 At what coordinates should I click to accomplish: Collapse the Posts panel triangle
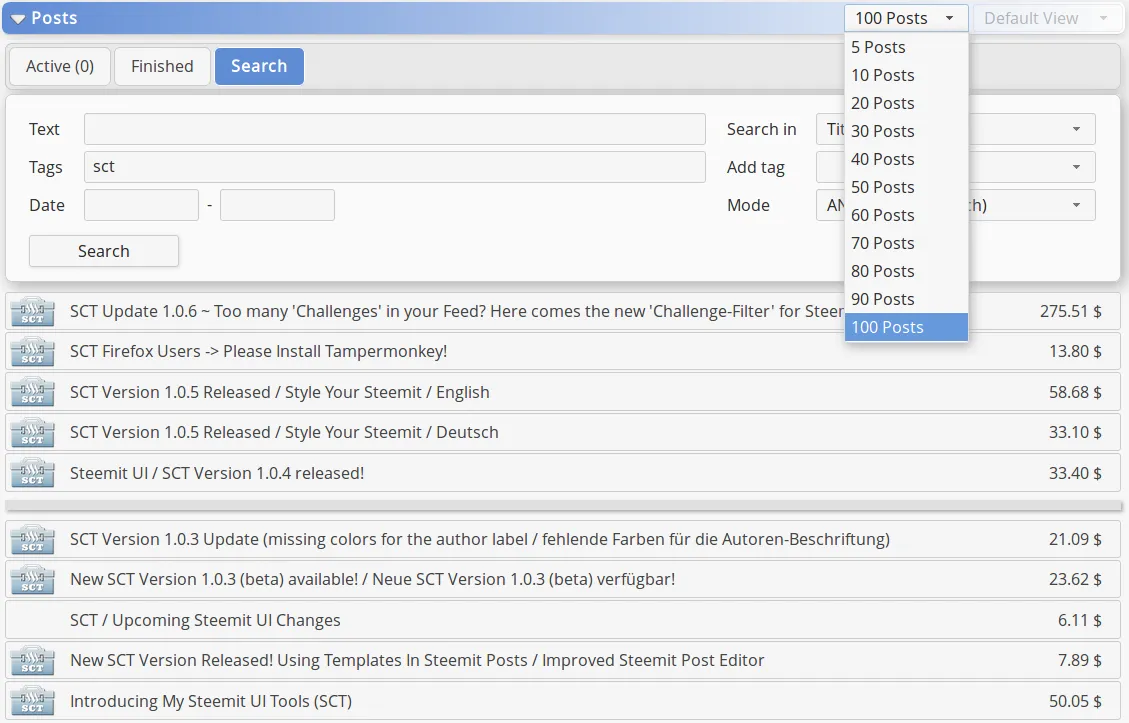point(18,19)
